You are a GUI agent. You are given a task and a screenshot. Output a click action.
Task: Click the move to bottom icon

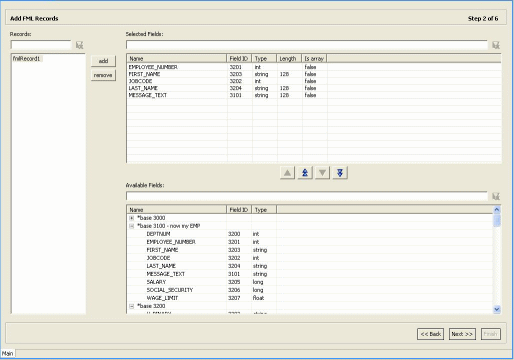[x=340, y=173]
